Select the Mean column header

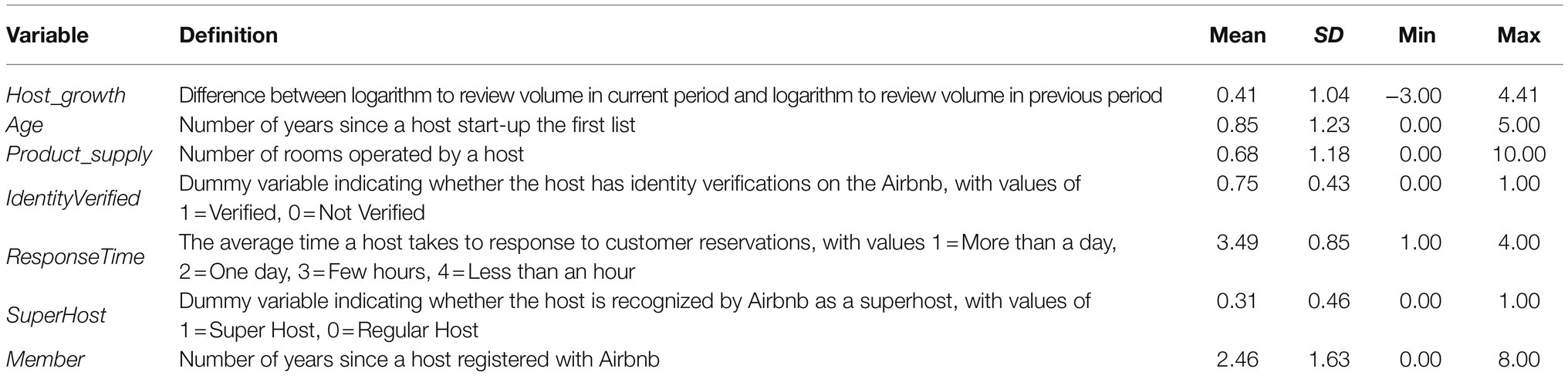tap(1237, 36)
